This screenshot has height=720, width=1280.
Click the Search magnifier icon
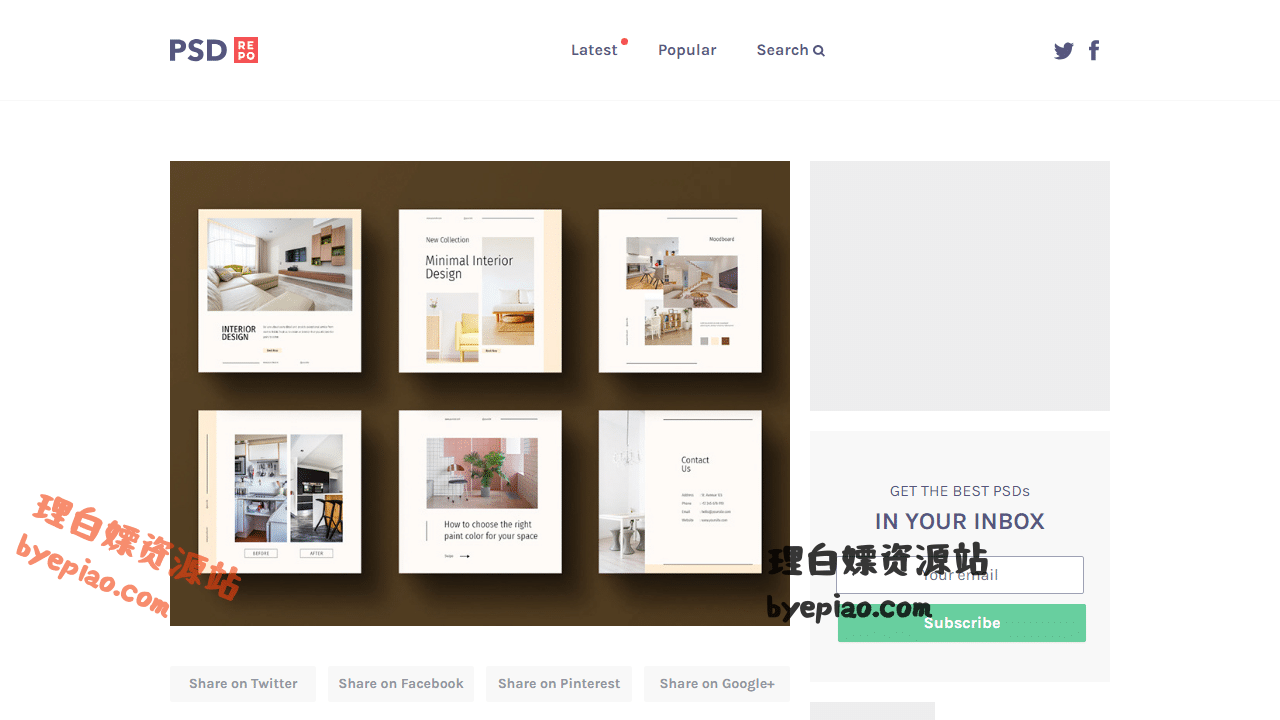coord(819,51)
